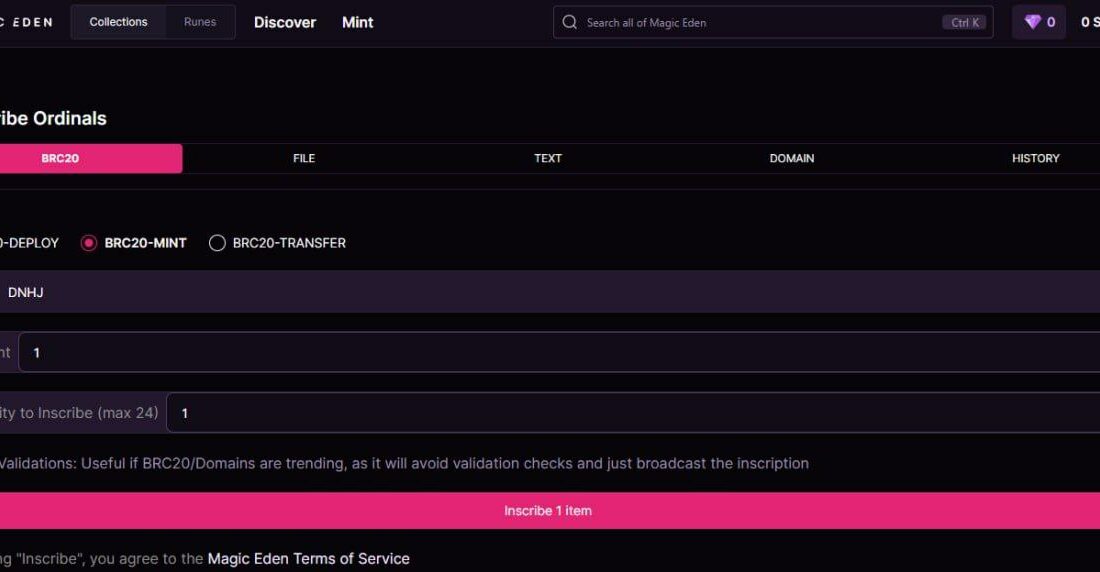Open the HISTORY tab
Screen dimensions: 1100x572
point(1035,159)
